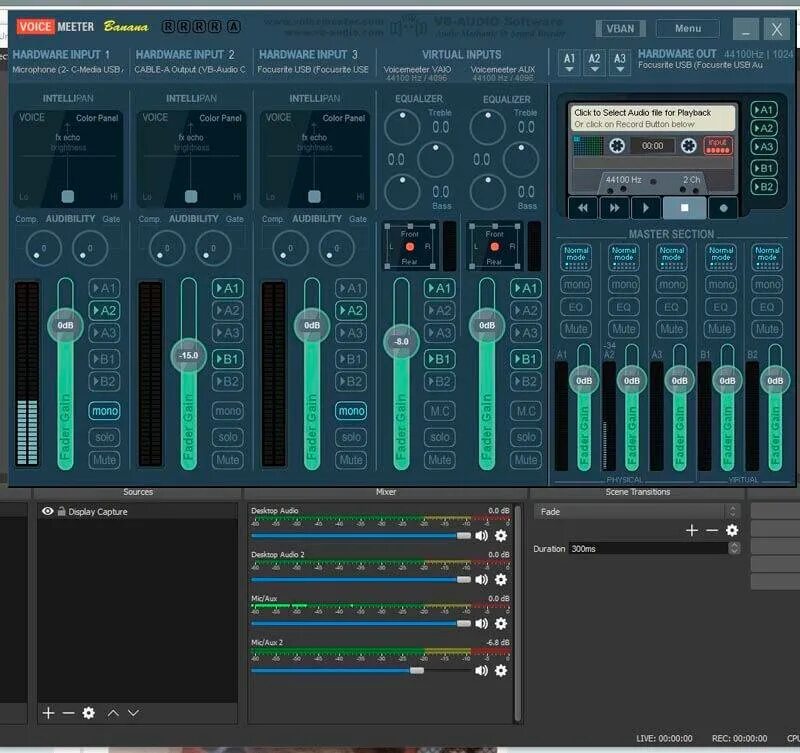Open A2 hardware output device dropdown
This screenshot has width=800, height=753.
click(x=594, y=62)
